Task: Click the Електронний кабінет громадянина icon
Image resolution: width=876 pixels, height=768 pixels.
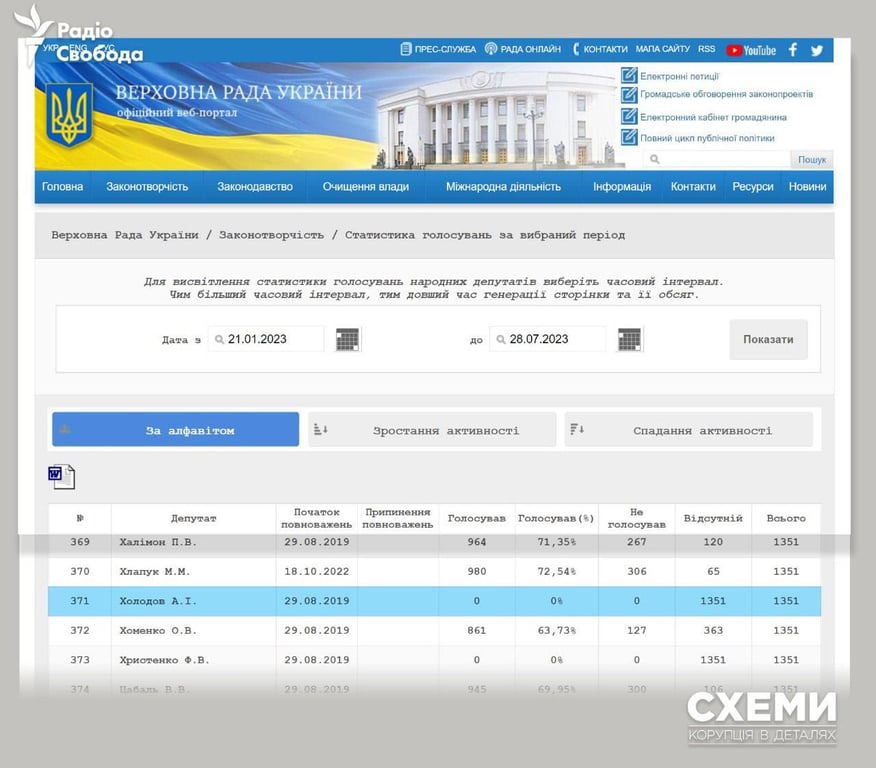Action: tap(629, 117)
